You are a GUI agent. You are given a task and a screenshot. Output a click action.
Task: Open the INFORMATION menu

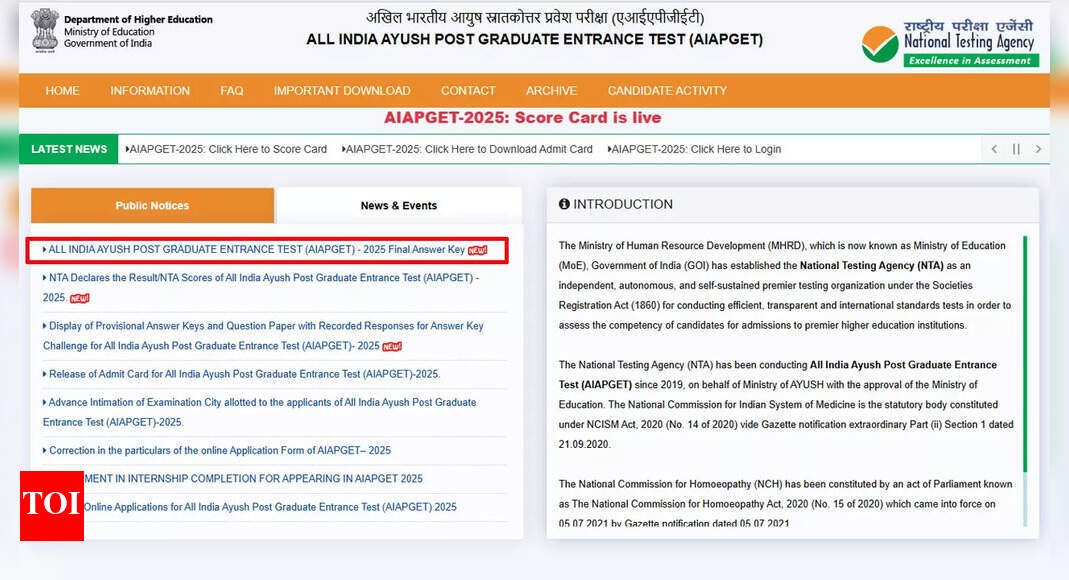pos(150,91)
